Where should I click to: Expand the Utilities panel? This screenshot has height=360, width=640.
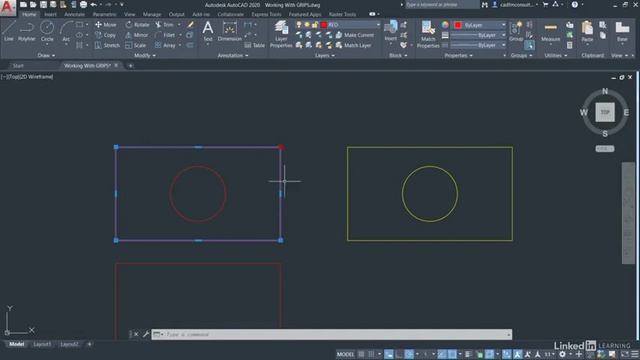556,56
